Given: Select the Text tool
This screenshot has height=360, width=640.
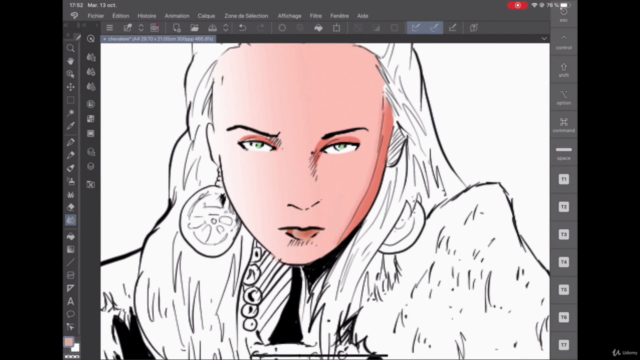Looking at the screenshot, I should click(71, 302).
